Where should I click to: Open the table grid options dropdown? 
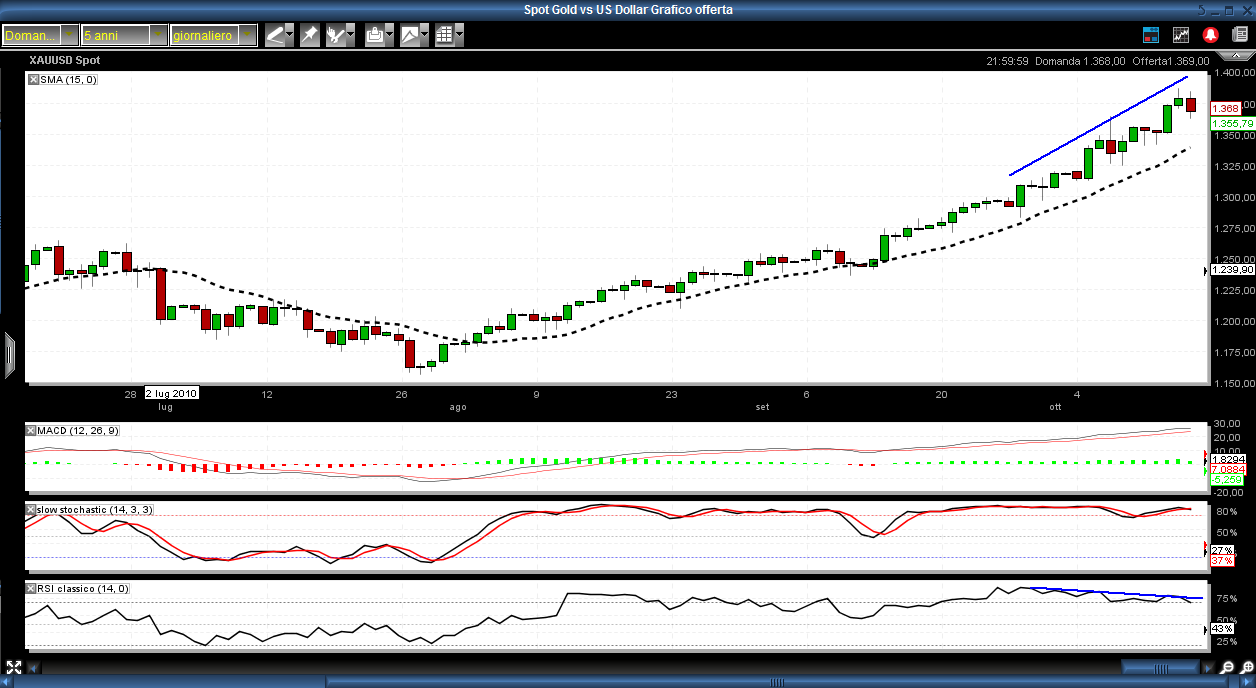pos(459,35)
